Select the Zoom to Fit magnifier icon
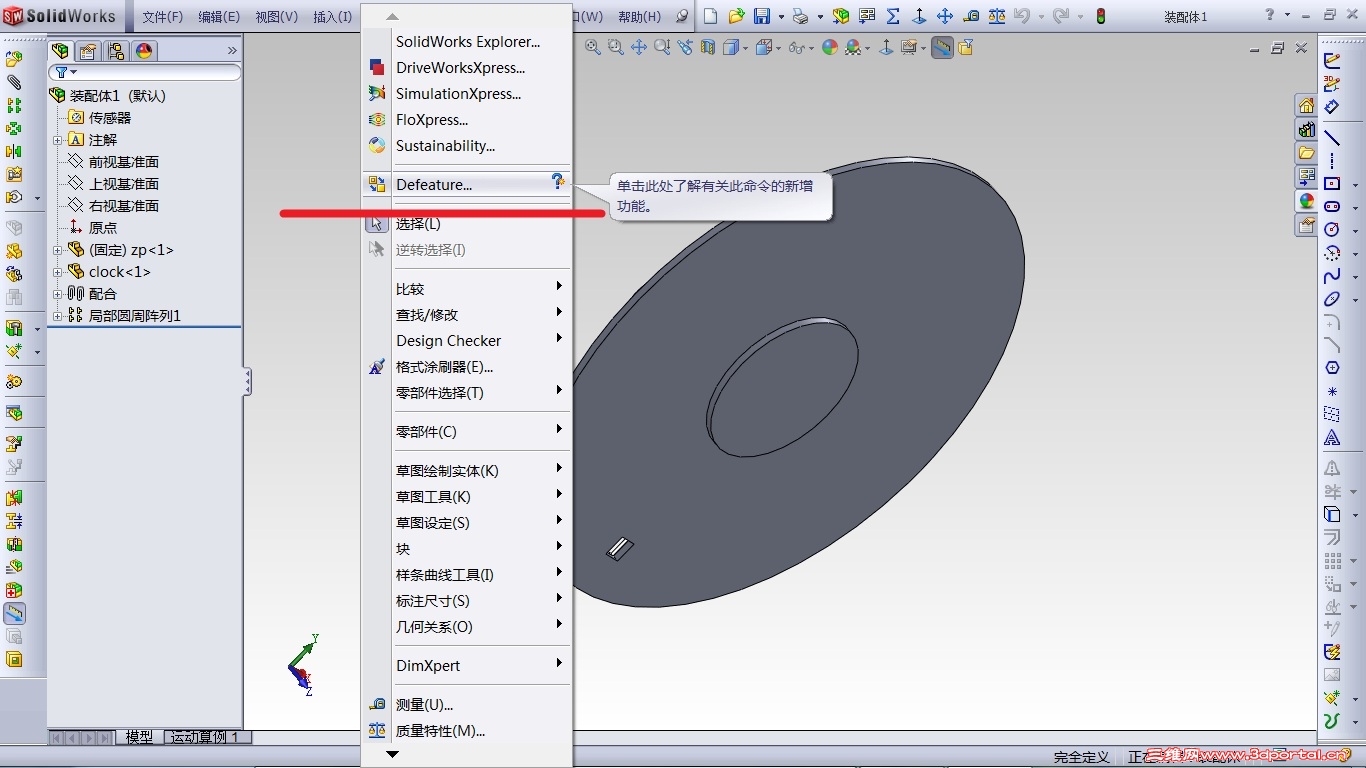This screenshot has height=768, width=1366. pyautogui.click(x=593, y=47)
